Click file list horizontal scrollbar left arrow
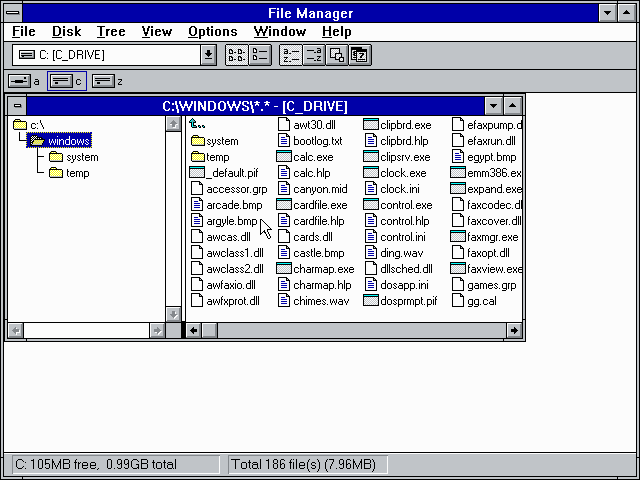The image size is (640, 480). pyautogui.click(x=194, y=331)
